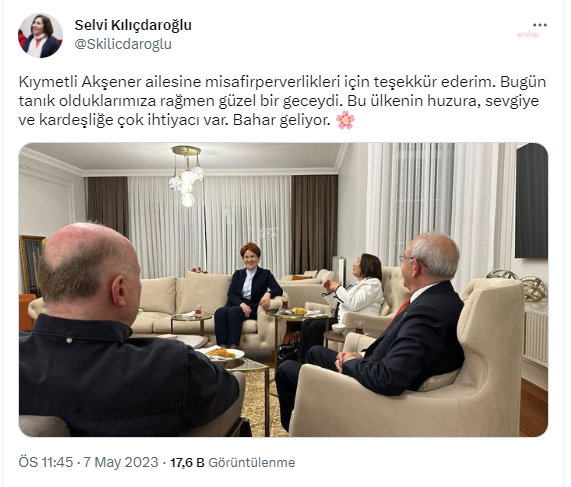Open the tweet timestamp ÖS 11:45
This screenshot has height=487, width=571.
click(46, 462)
